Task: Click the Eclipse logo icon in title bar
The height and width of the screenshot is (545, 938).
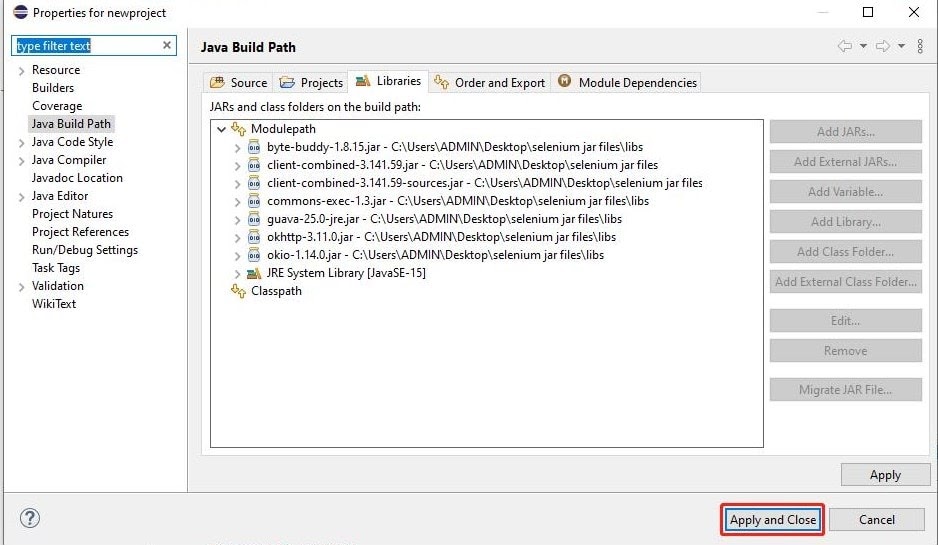Action: (20, 12)
